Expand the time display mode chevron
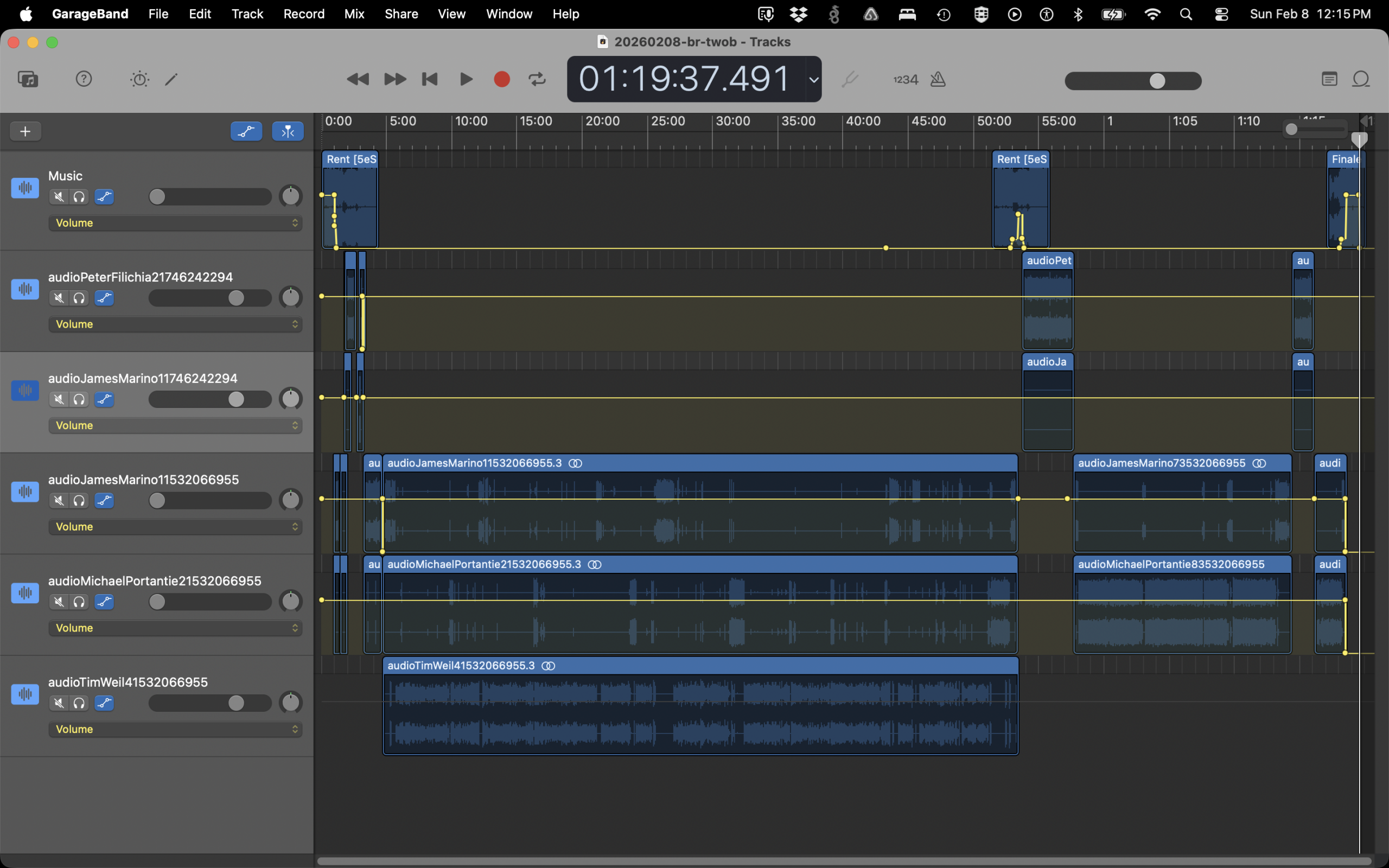The image size is (1389, 868). 813,80
